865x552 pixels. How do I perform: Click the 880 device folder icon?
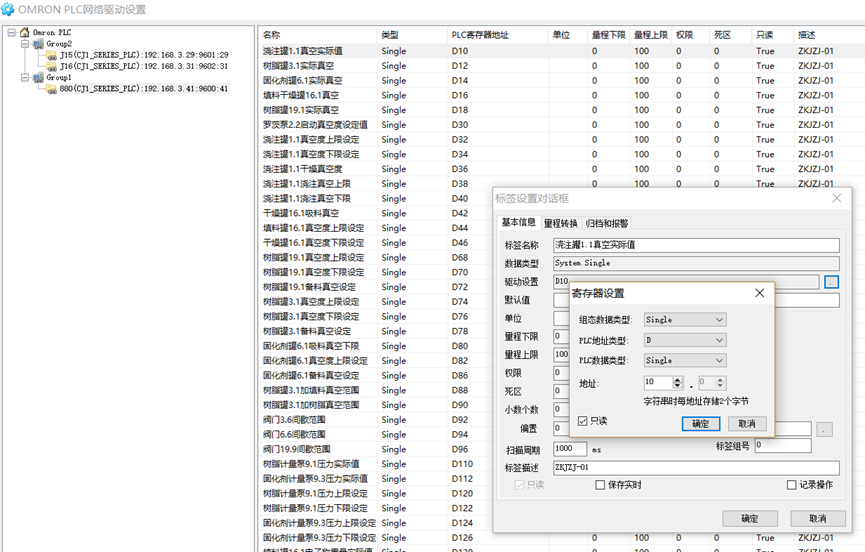coord(52,89)
